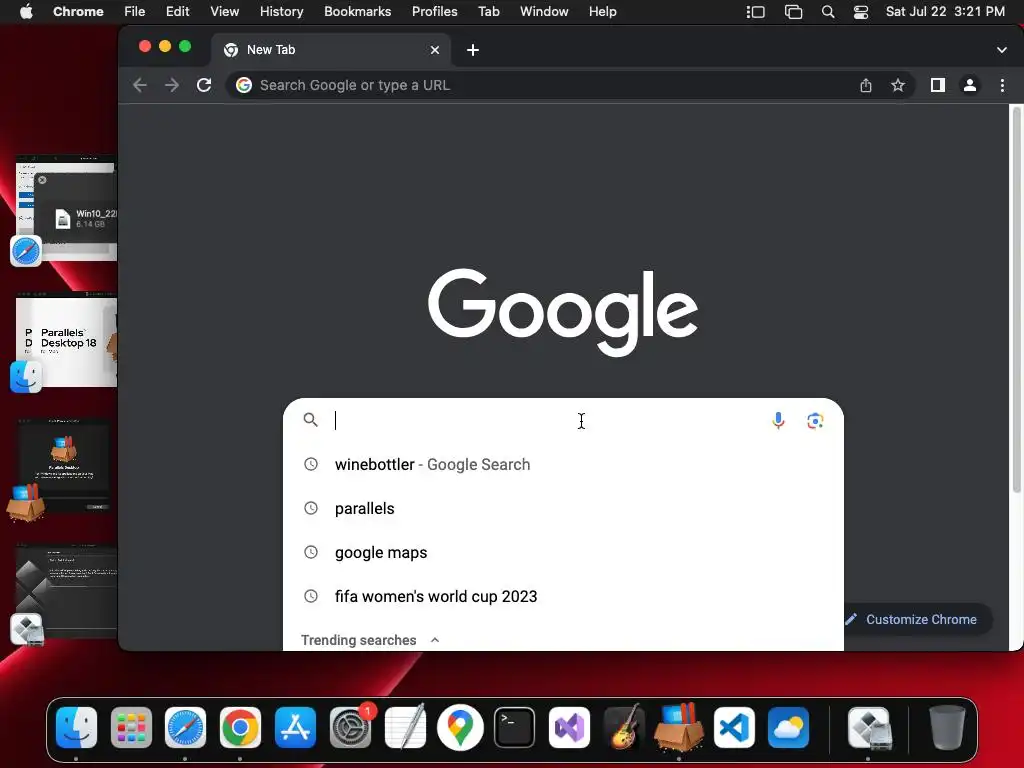1024x768 pixels.
Task: Click the Chrome forward arrow
Action: (x=172, y=85)
